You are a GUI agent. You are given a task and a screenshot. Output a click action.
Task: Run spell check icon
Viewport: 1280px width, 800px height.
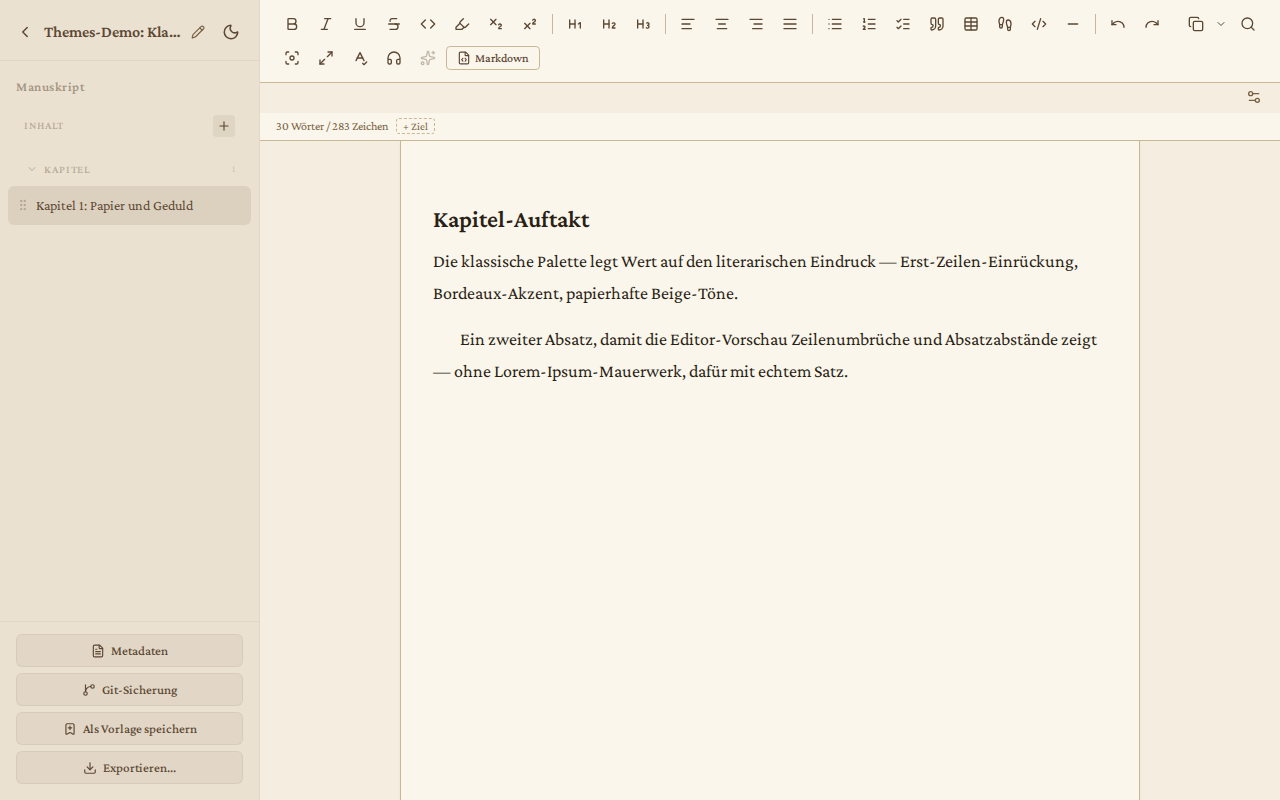click(360, 58)
